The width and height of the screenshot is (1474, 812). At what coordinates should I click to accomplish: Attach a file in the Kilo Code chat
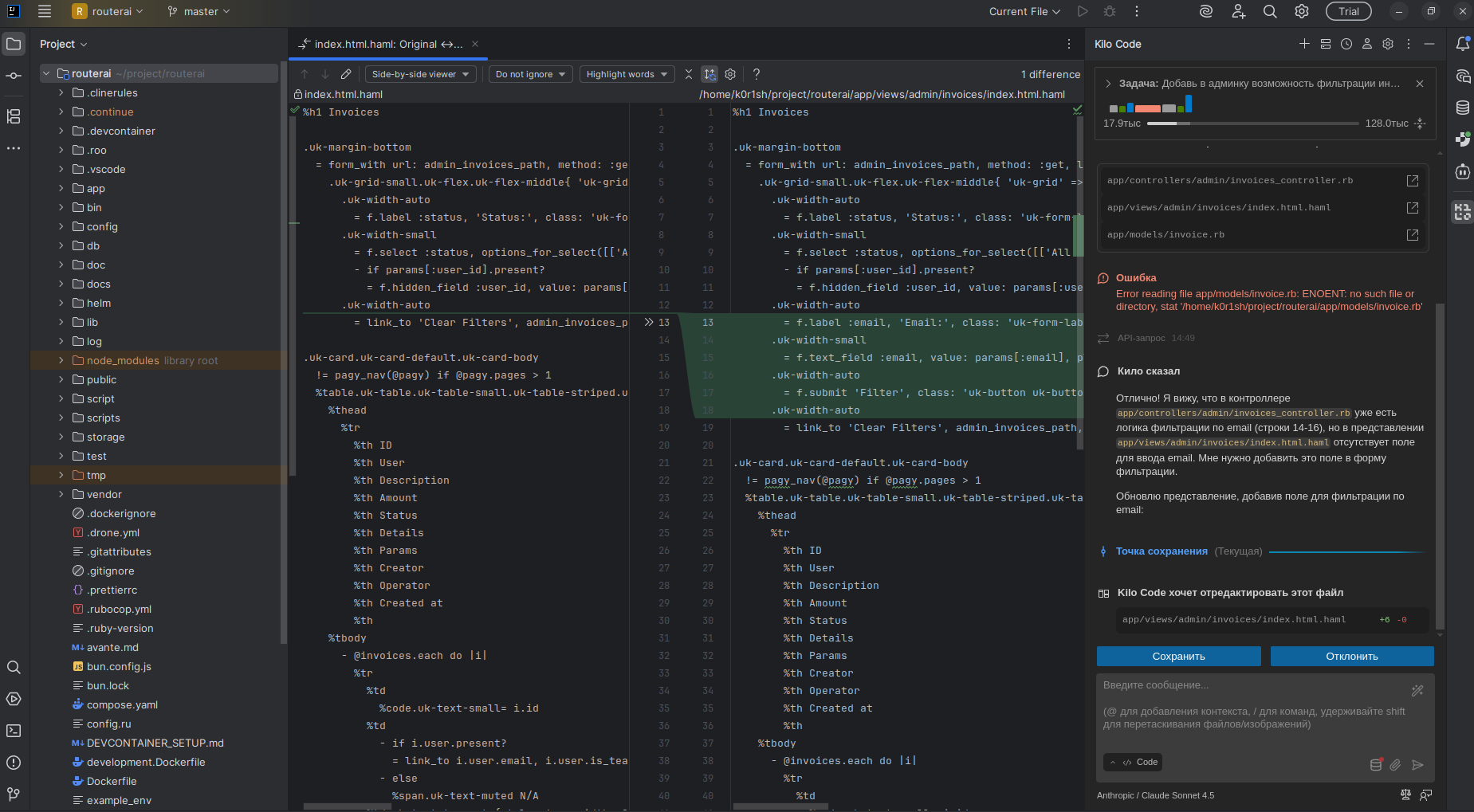tap(1396, 765)
